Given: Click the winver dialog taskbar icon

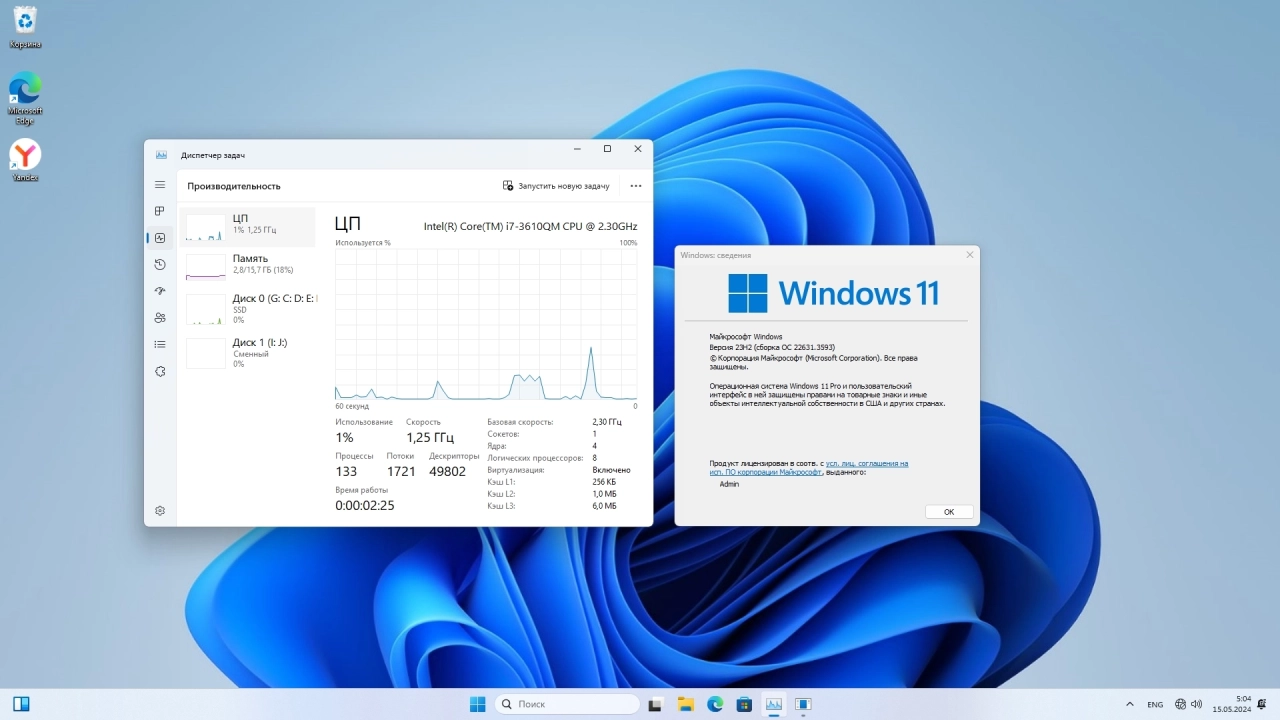Looking at the screenshot, I should tap(803, 704).
